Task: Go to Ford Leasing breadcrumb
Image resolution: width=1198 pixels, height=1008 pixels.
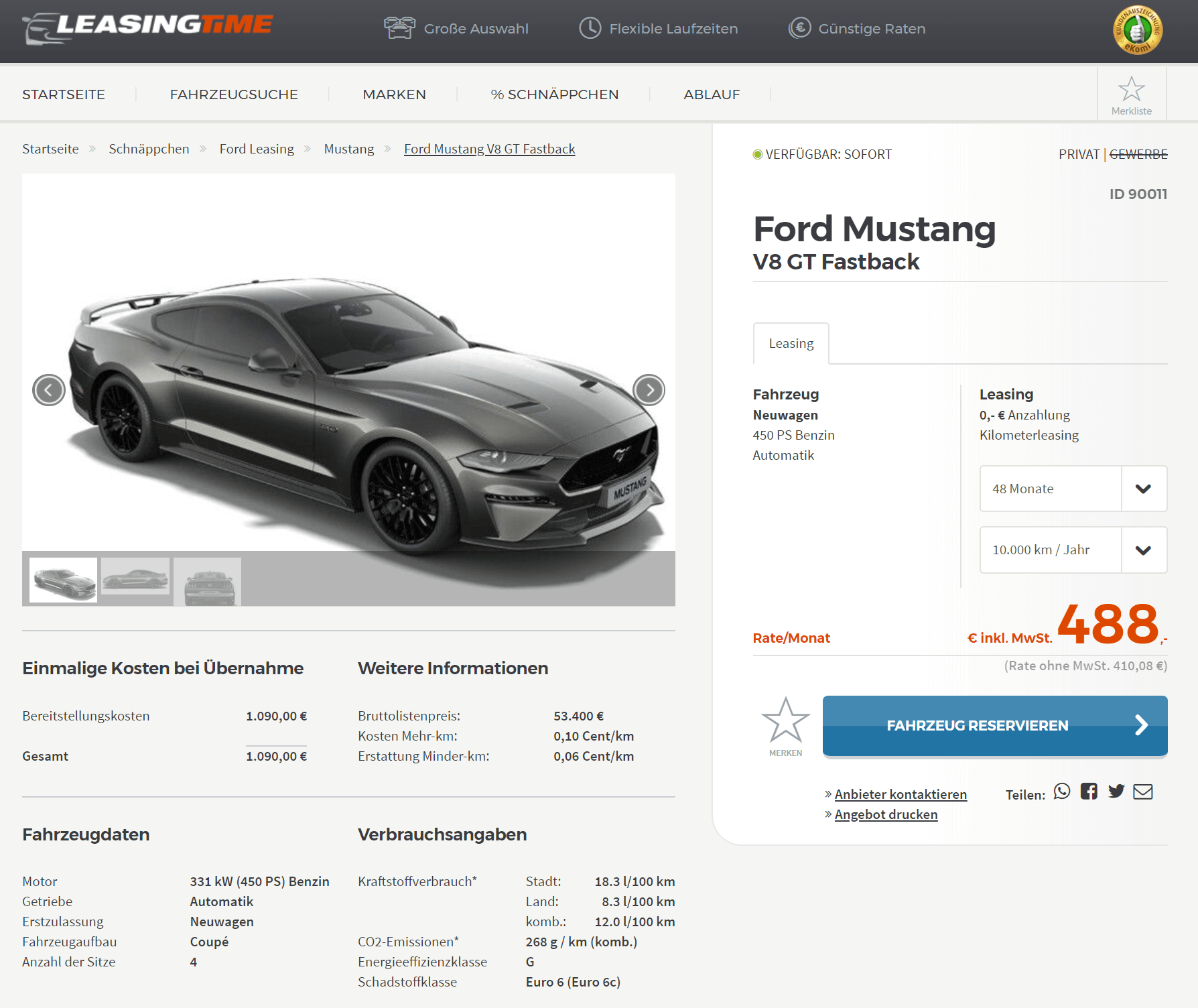Action: 257,149
